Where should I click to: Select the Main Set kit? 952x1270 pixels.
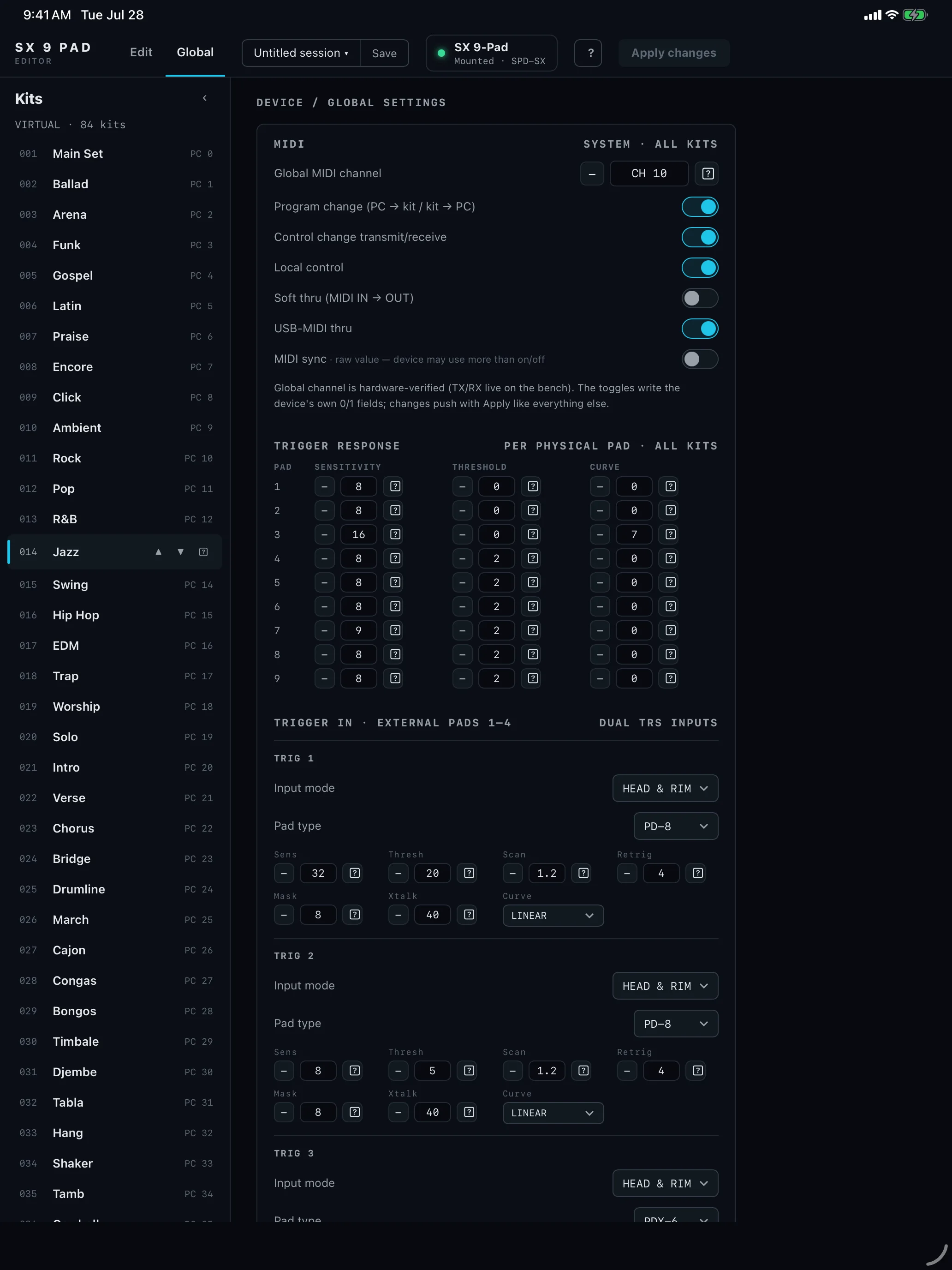115,153
